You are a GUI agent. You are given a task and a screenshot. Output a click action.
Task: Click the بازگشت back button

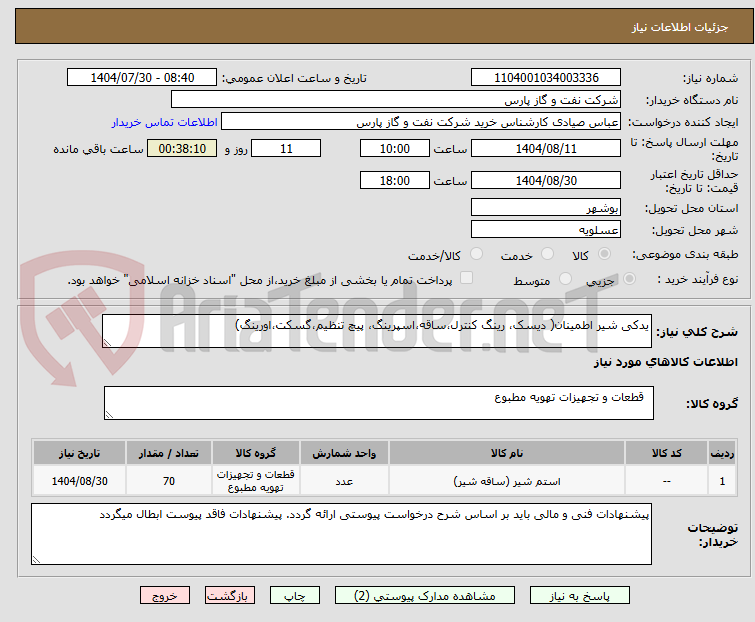[x=229, y=595]
